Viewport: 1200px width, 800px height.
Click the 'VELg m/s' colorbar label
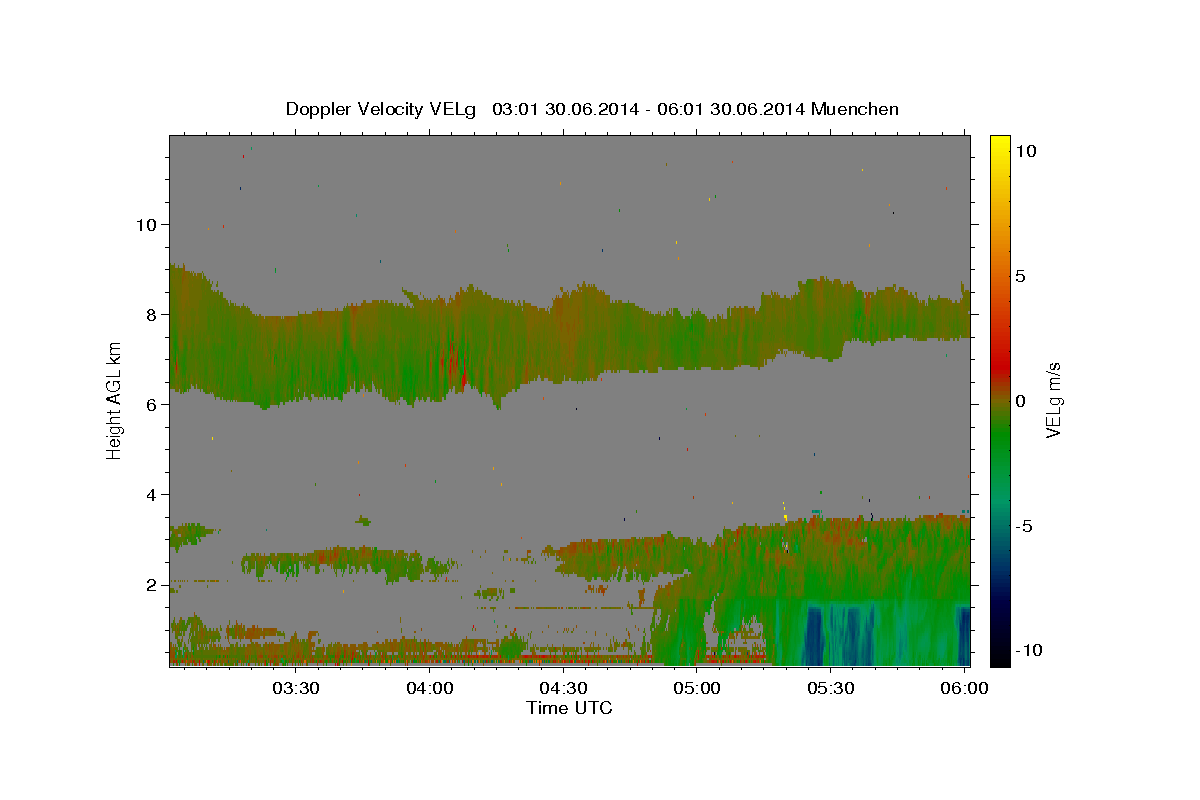(x=1053, y=400)
